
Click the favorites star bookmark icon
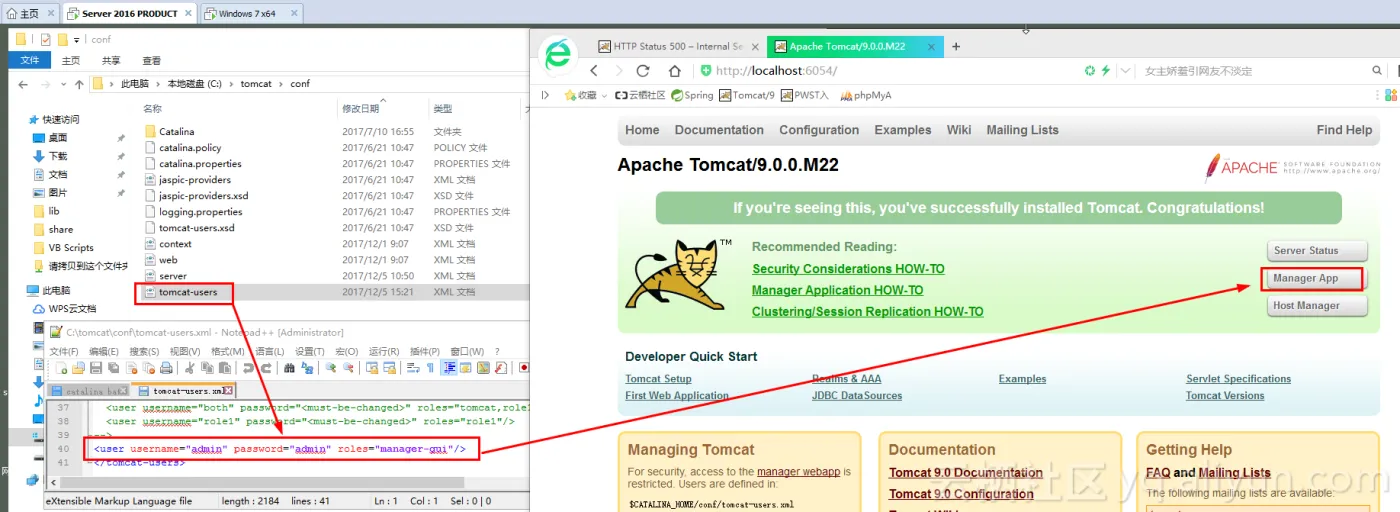coord(570,95)
